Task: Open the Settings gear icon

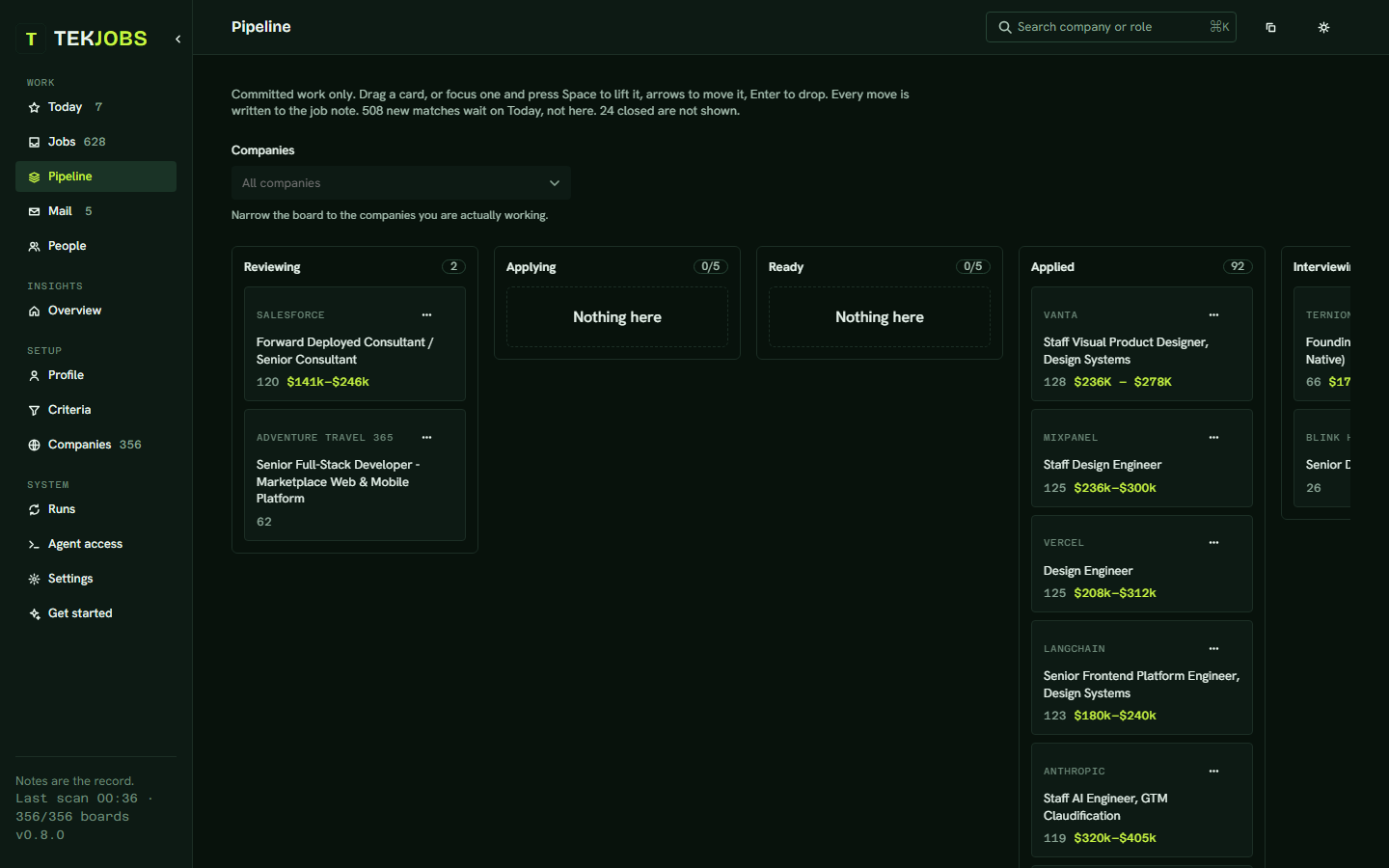Action: click(x=34, y=579)
